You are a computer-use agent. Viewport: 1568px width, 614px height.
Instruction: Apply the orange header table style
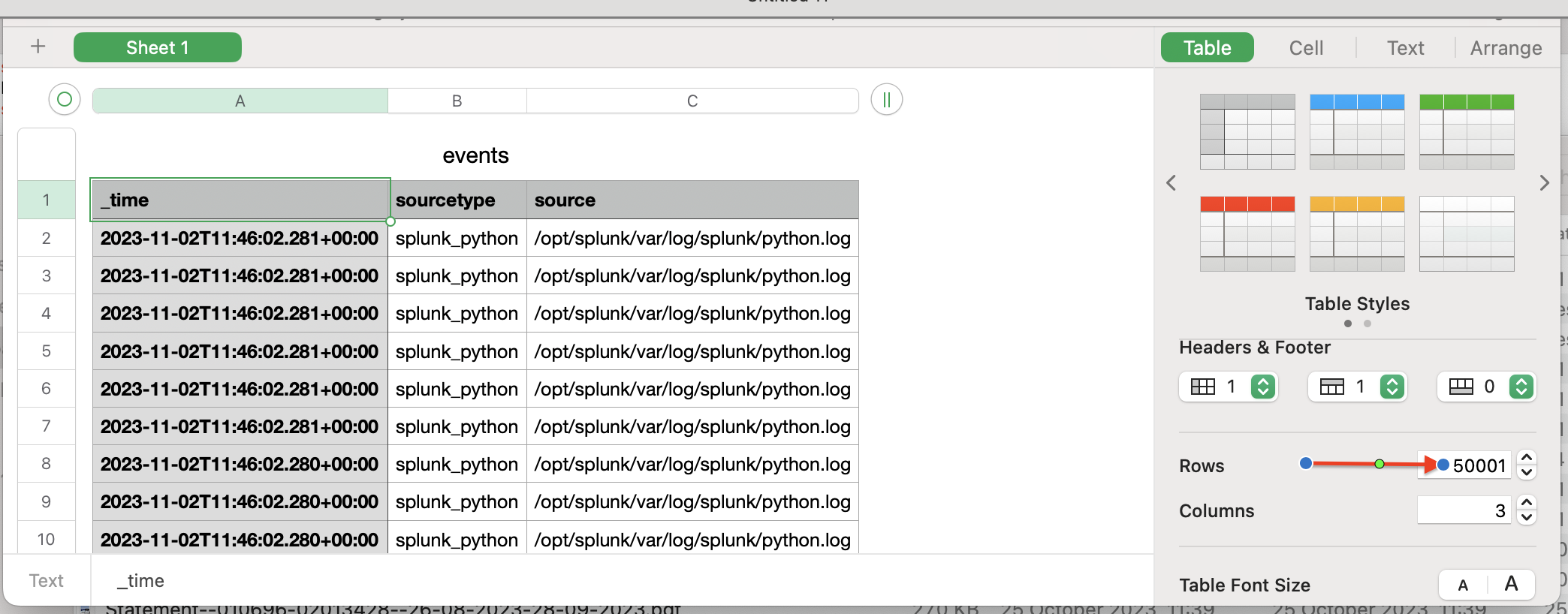(x=1356, y=233)
